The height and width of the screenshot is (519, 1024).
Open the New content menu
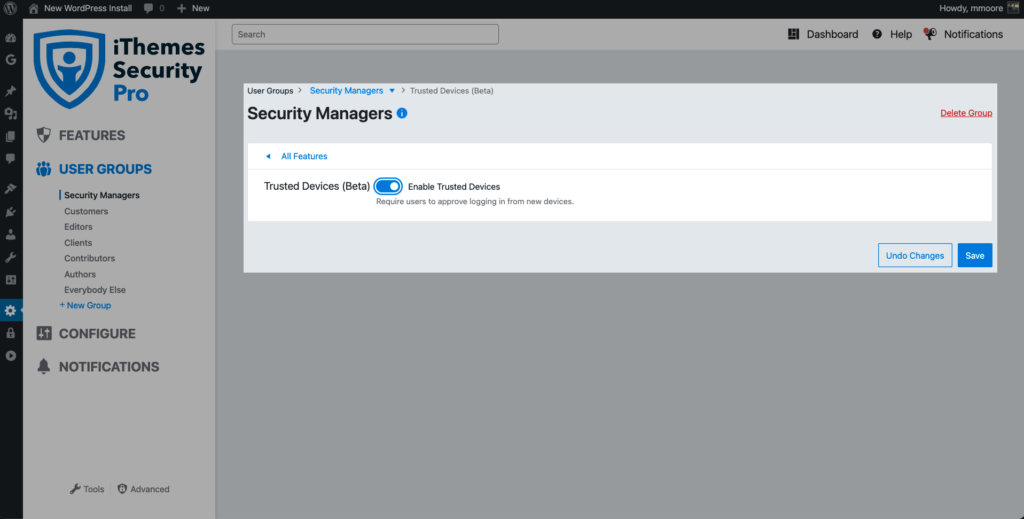click(x=193, y=8)
